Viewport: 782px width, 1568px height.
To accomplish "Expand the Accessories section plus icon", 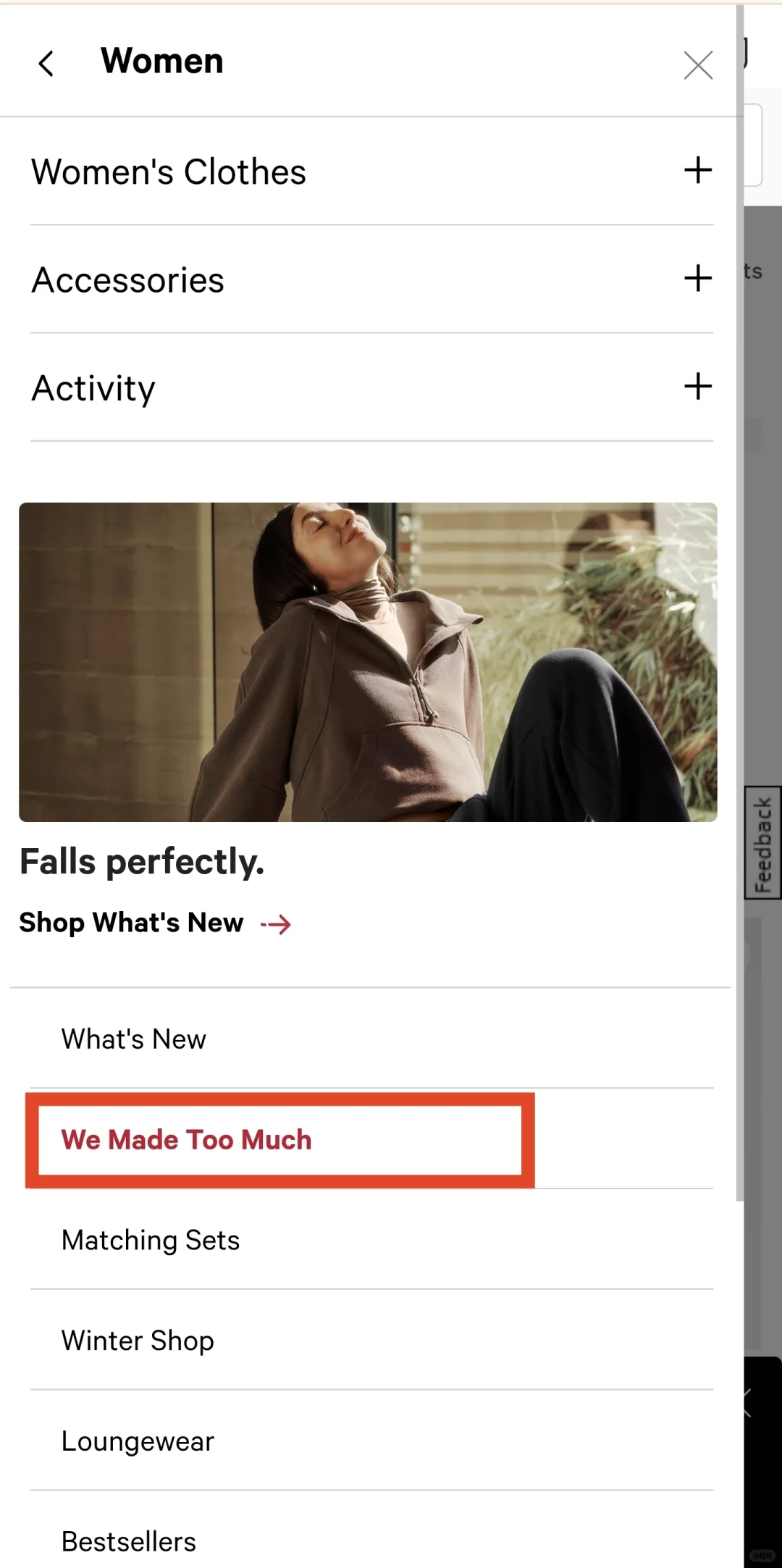I will (x=698, y=278).
